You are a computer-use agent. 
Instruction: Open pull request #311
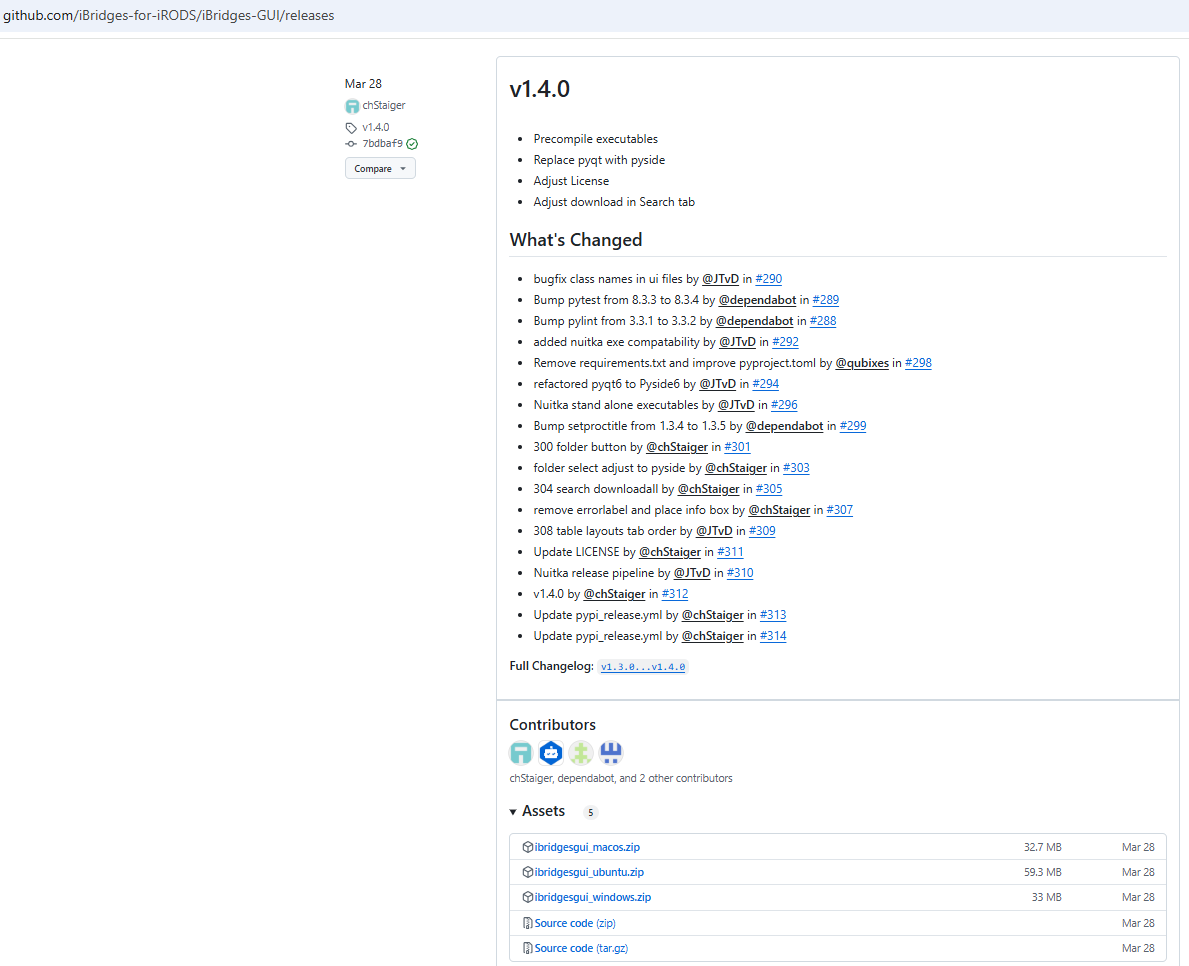point(730,552)
